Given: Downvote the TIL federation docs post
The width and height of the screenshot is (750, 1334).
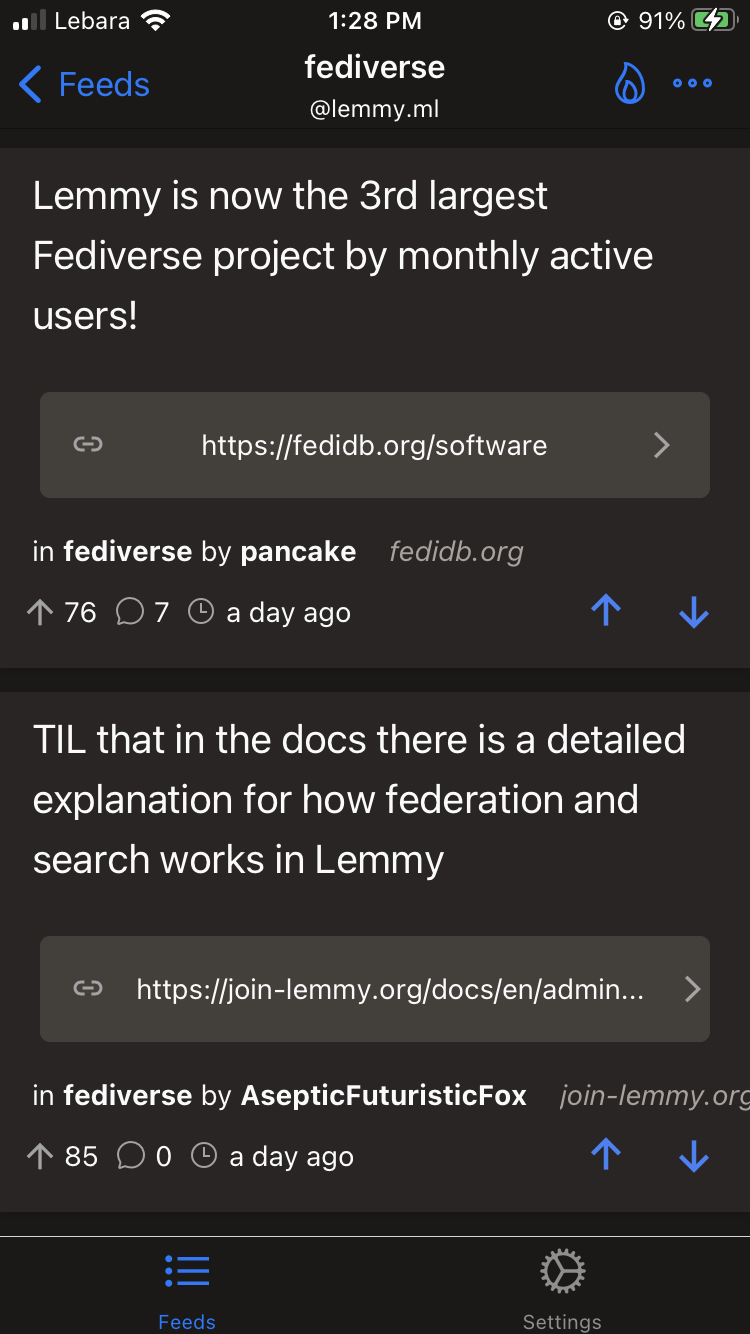Looking at the screenshot, I should click(x=693, y=1155).
